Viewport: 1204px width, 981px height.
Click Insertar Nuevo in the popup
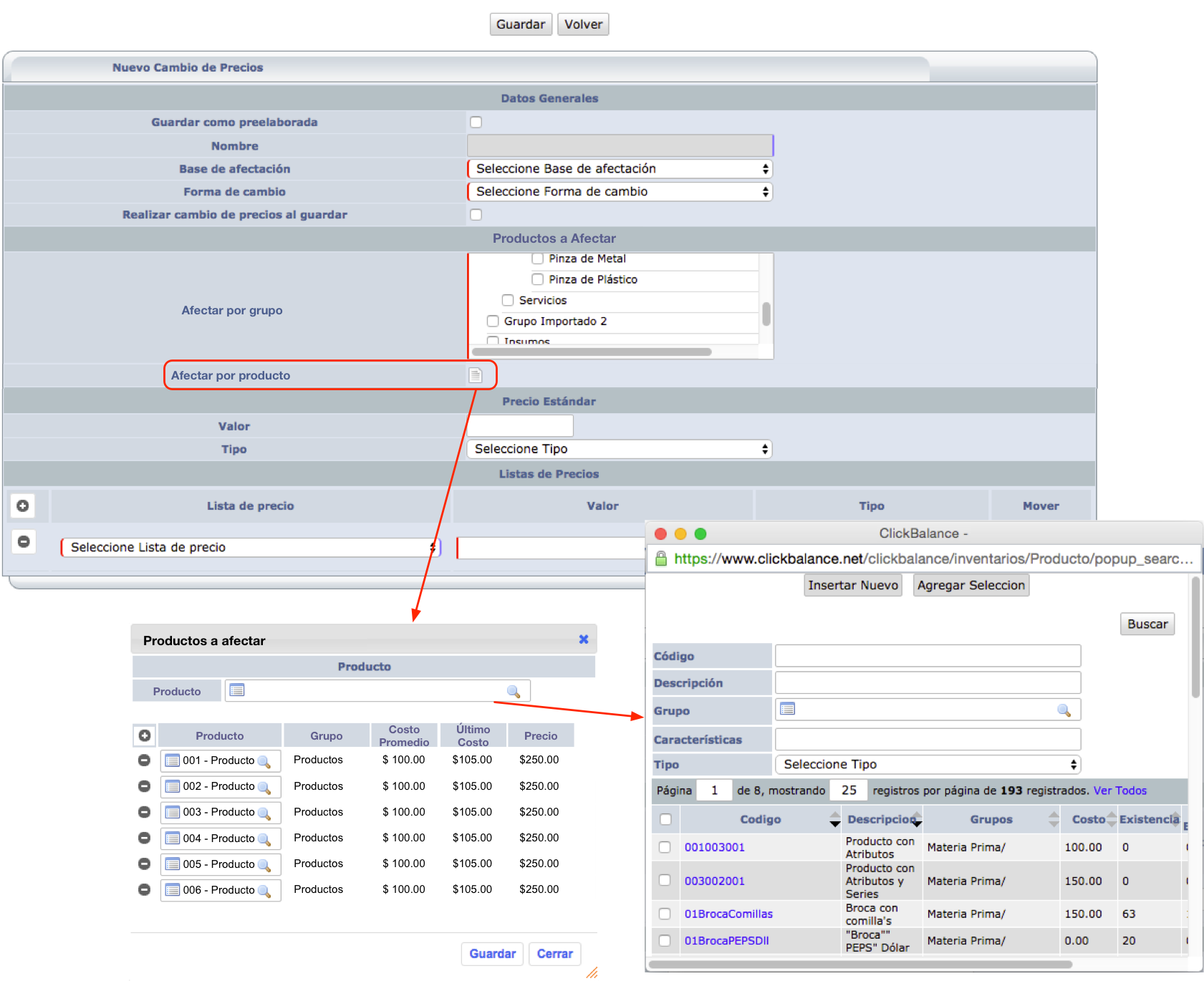[853, 585]
